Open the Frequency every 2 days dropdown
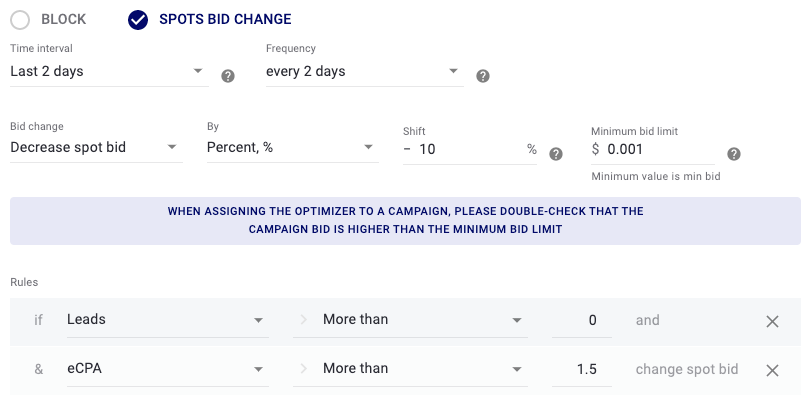 [365, 71]
